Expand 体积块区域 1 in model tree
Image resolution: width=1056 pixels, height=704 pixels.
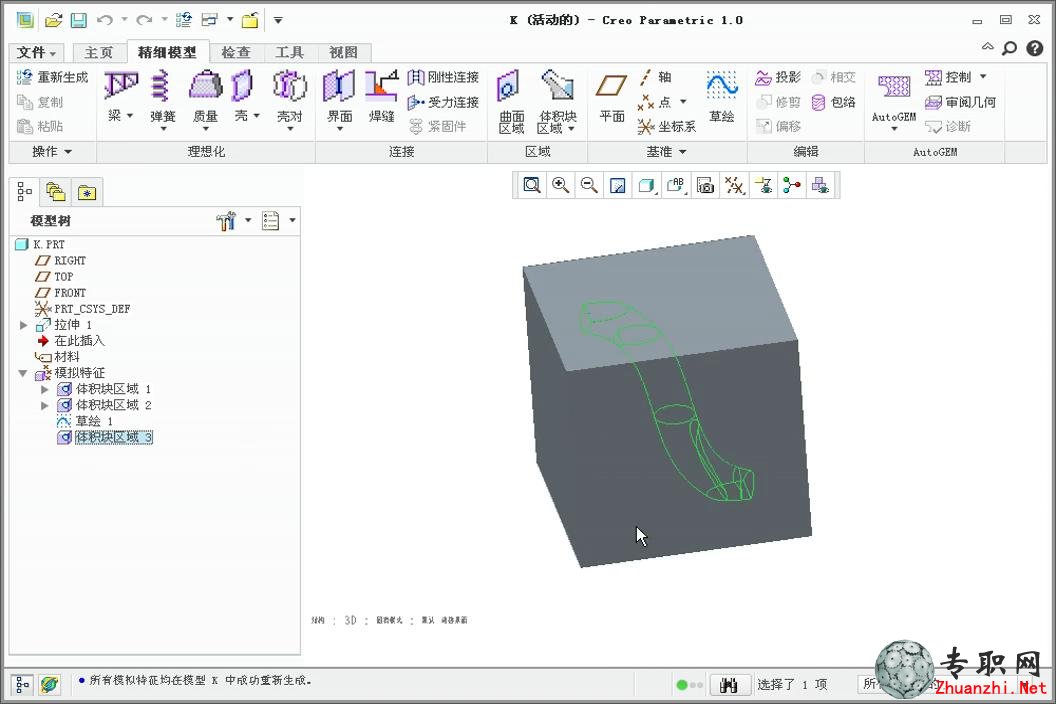click(44, 389)
